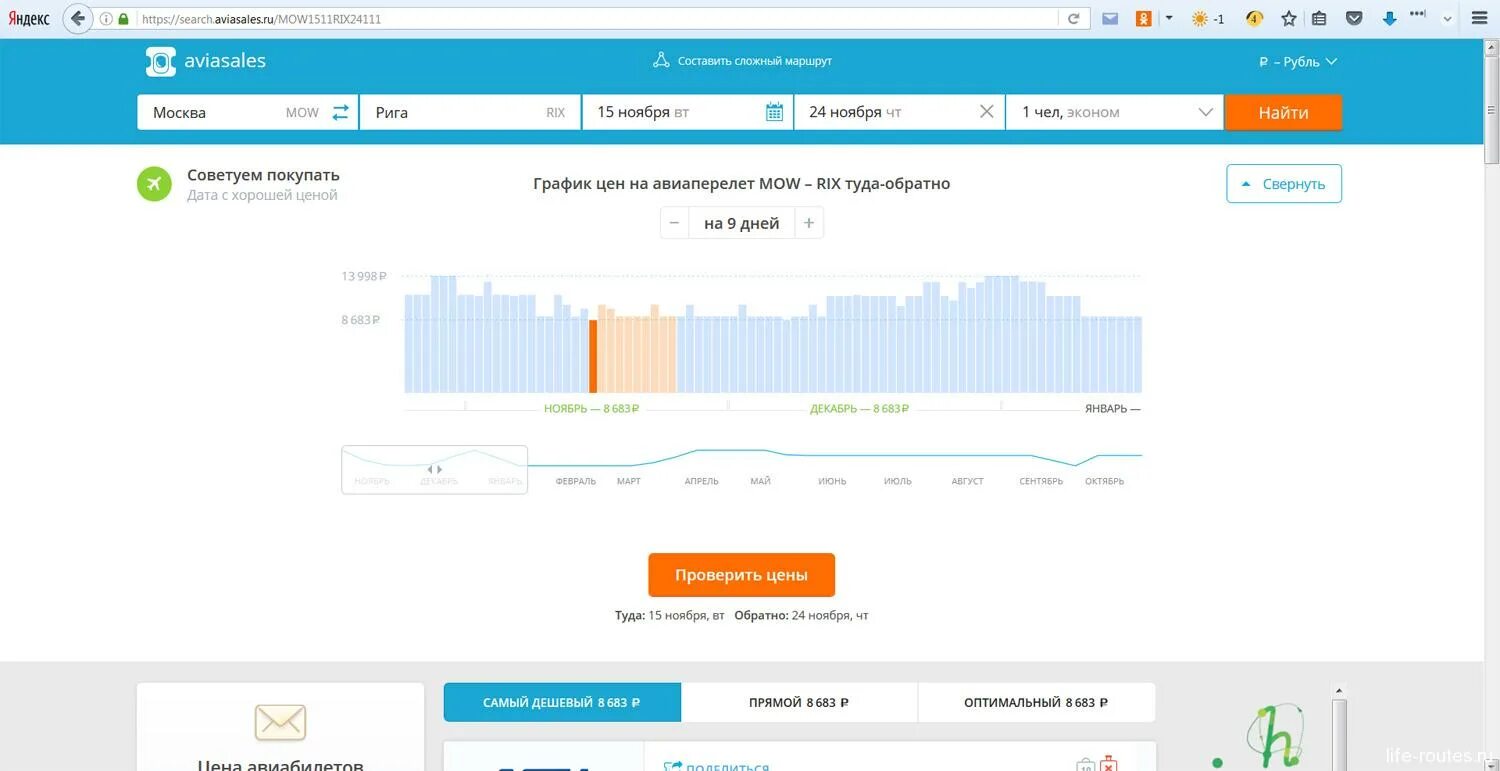This screenshot has width=1500, height=771.
Task: Swap origin and destination cities
Action: tap(341, 112)
